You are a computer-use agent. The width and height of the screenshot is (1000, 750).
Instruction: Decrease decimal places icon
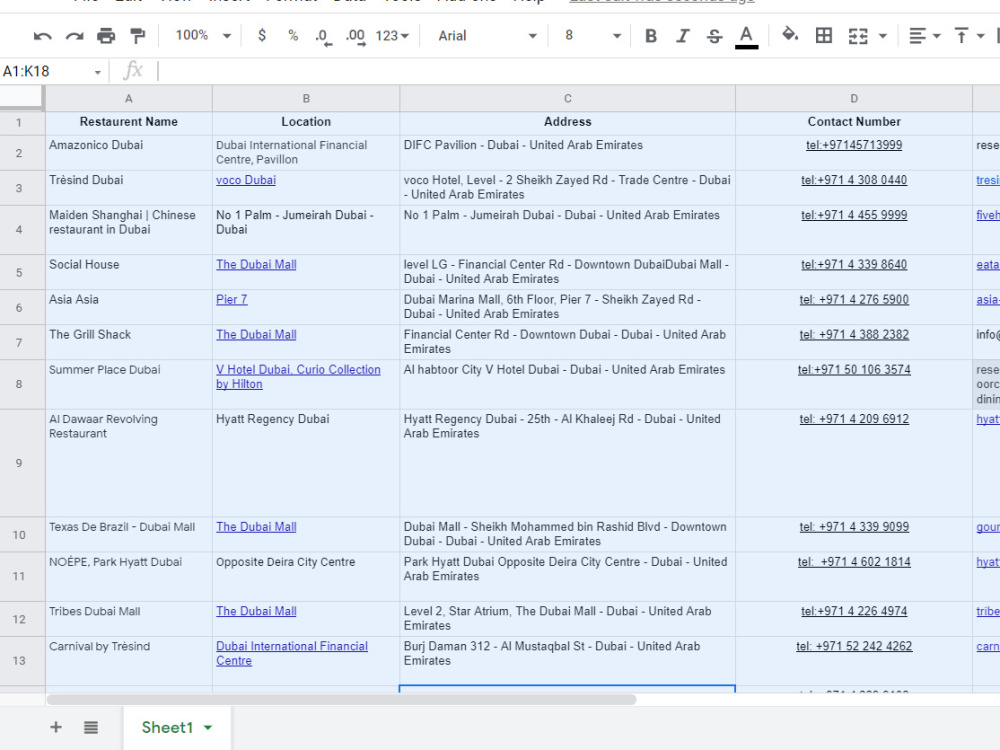pyautogui.click(x=323, y=36)
